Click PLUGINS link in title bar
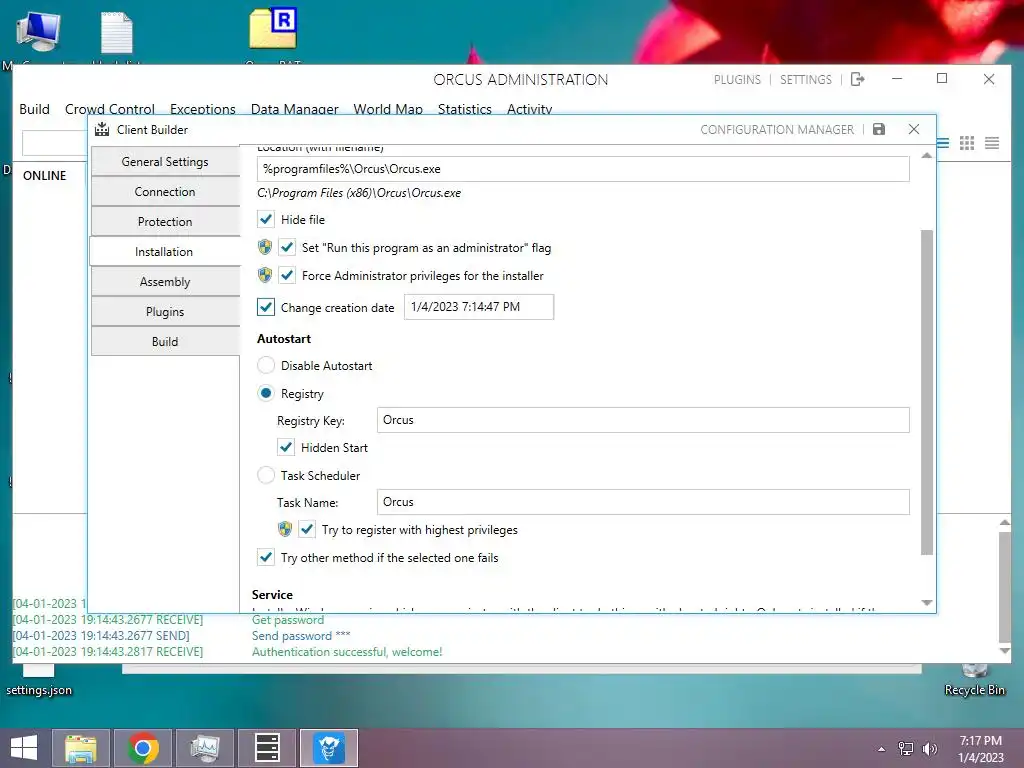1024x768 pixels. (737, 80)
